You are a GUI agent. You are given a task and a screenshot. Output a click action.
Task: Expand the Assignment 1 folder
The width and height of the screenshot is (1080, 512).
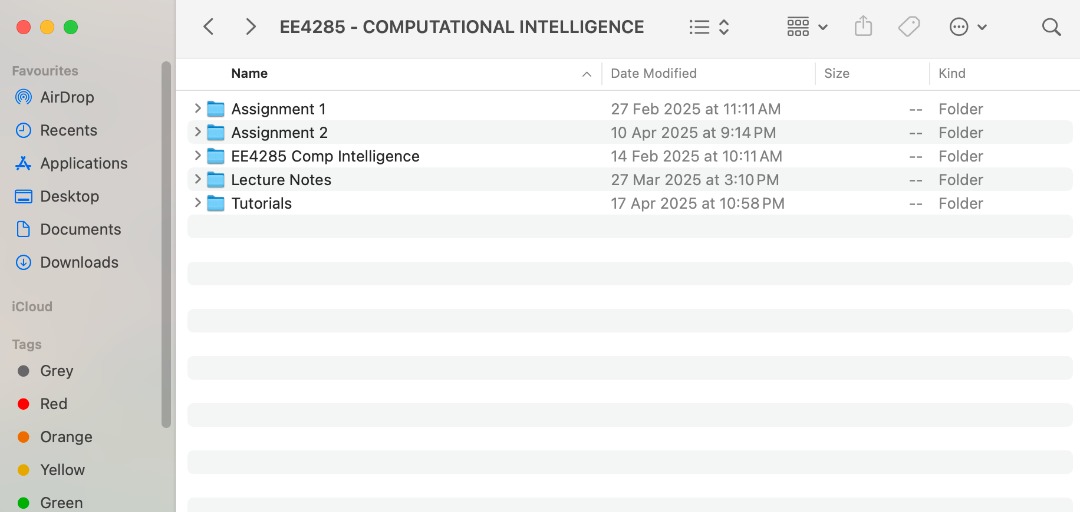pyautogui.click(x=198, y=108)
